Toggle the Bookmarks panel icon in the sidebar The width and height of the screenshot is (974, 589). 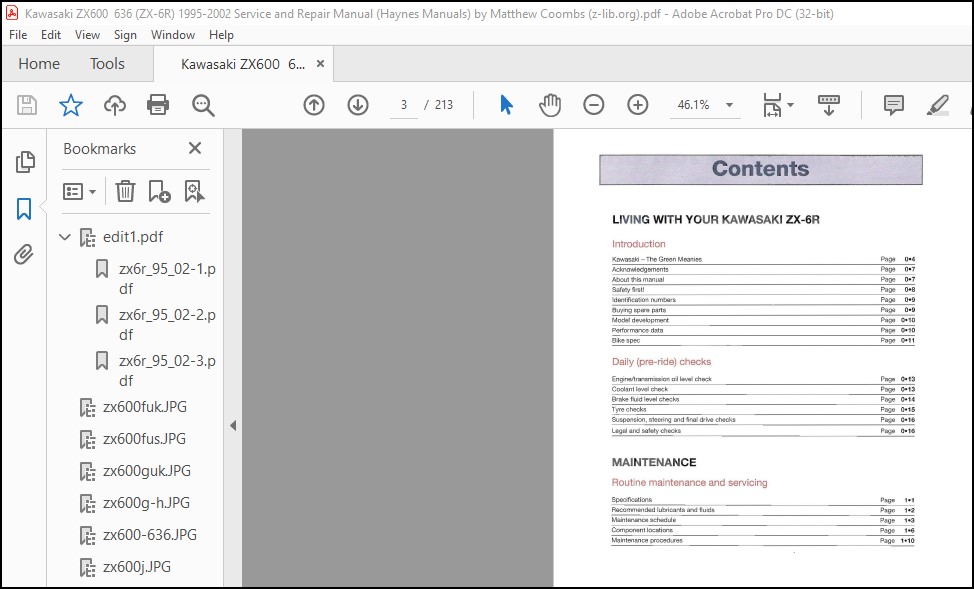point(24,209)
